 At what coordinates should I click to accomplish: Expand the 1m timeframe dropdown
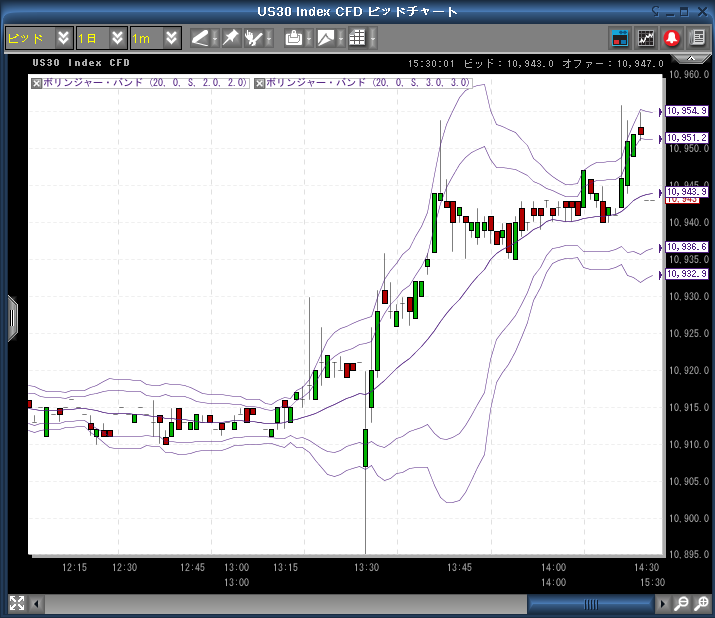(x=171, y=38)
